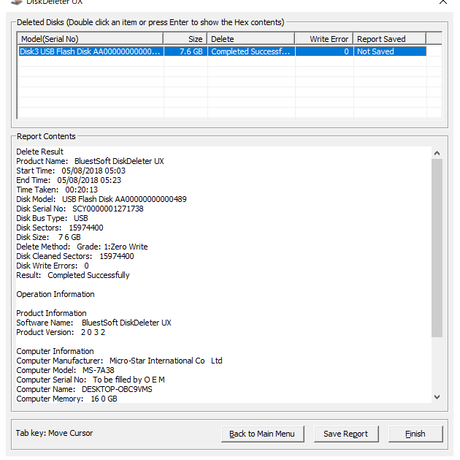The width and height of the screenshot is (460, 460).
Task: Click the Disk Size line in report
Action: 48,237
